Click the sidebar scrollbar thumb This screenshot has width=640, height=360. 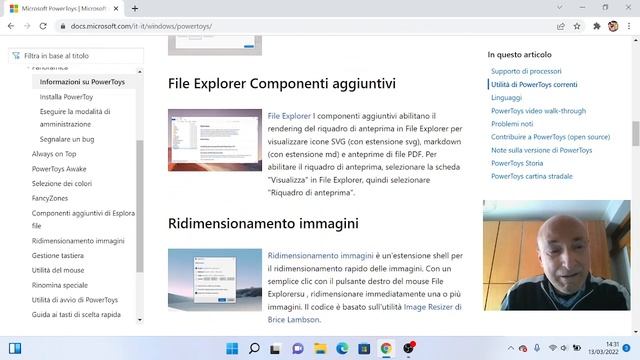140,206
